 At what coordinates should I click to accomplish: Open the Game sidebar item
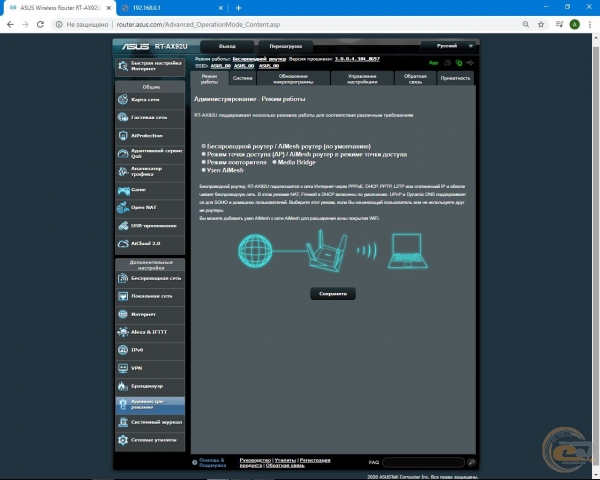point(150,190)
